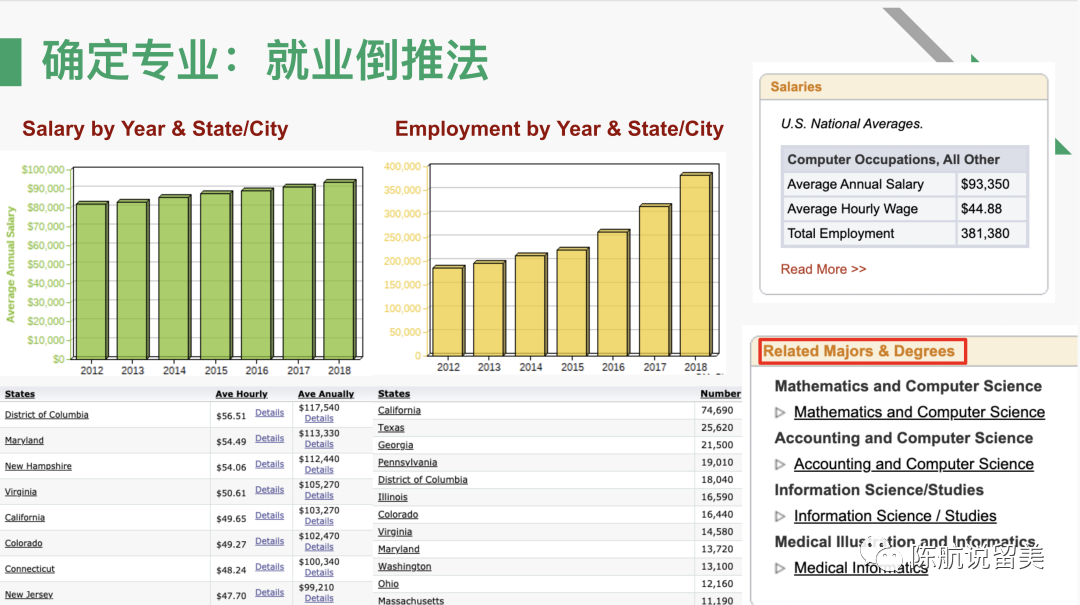The image size is (1080, 605).
Task: Click Details under the $117,540 annual salary
Action: click(319, 419)
